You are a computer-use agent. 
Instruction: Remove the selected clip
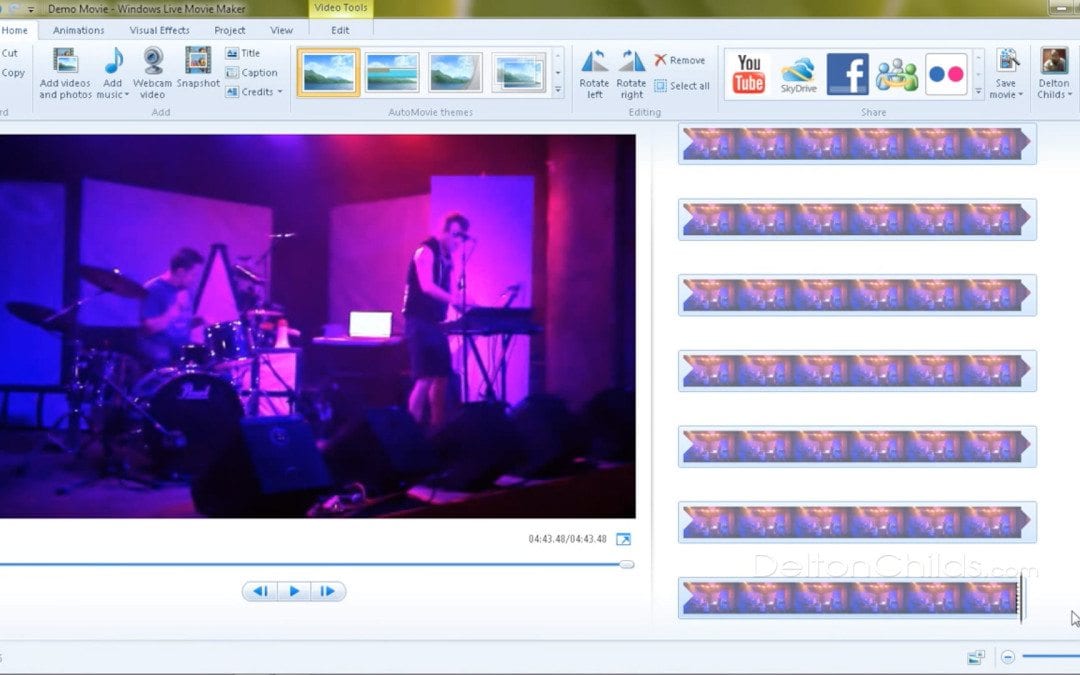[x=681, y=59]
